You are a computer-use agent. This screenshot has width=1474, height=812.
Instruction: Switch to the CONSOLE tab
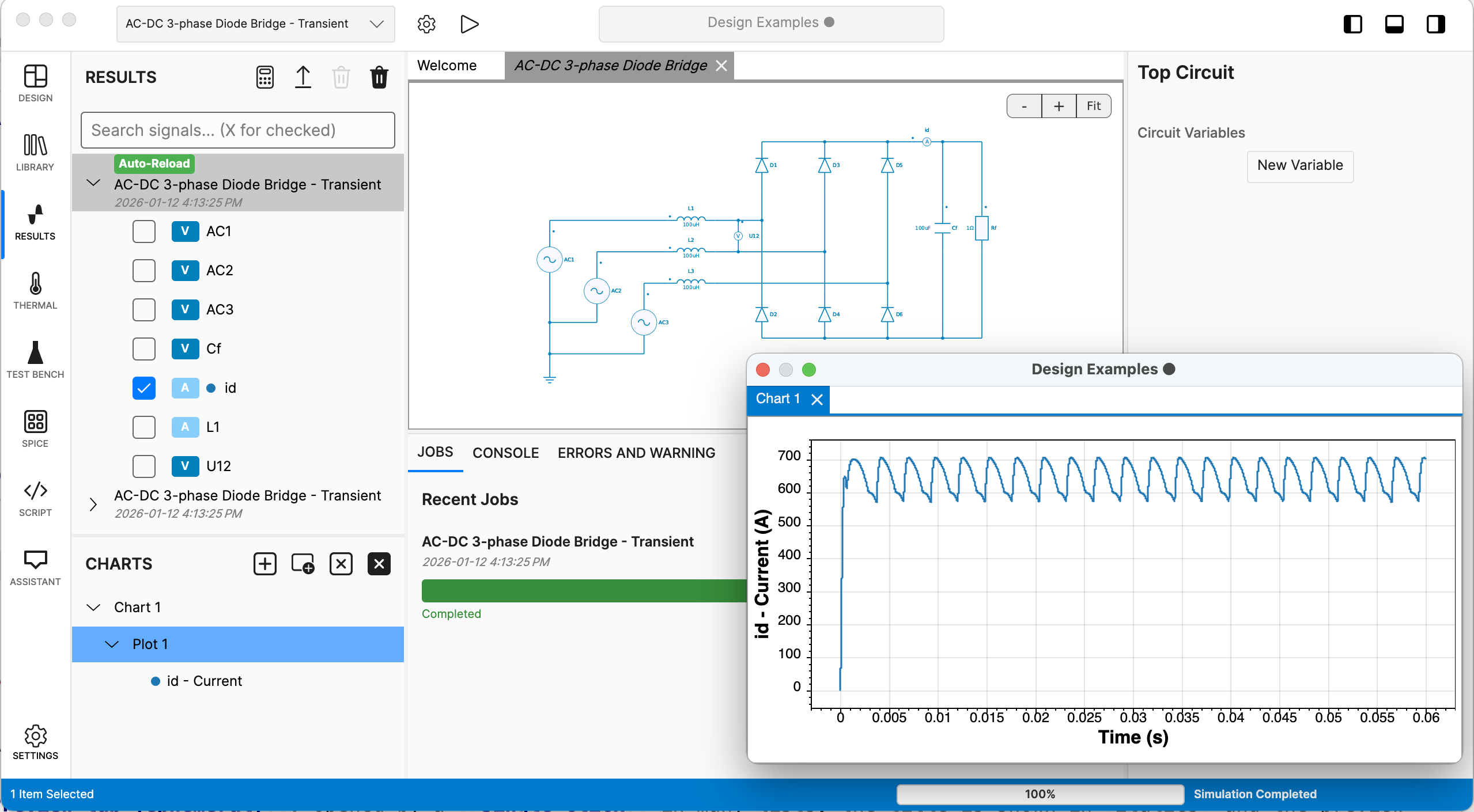click(505, 453)
